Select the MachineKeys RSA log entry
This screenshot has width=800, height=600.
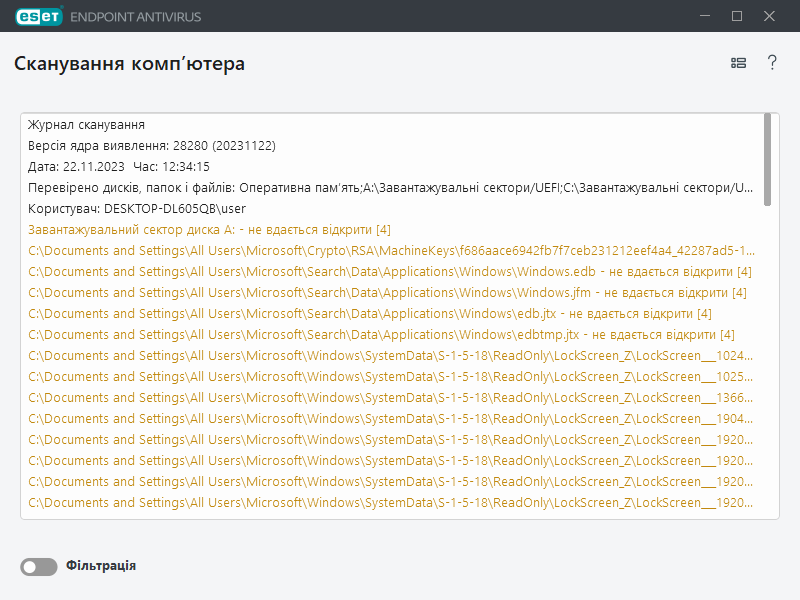click(390, 251)
